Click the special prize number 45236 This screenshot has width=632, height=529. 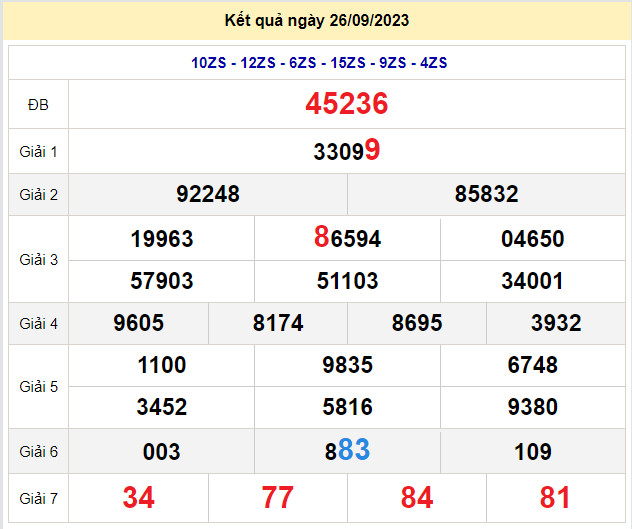(347, 104)
